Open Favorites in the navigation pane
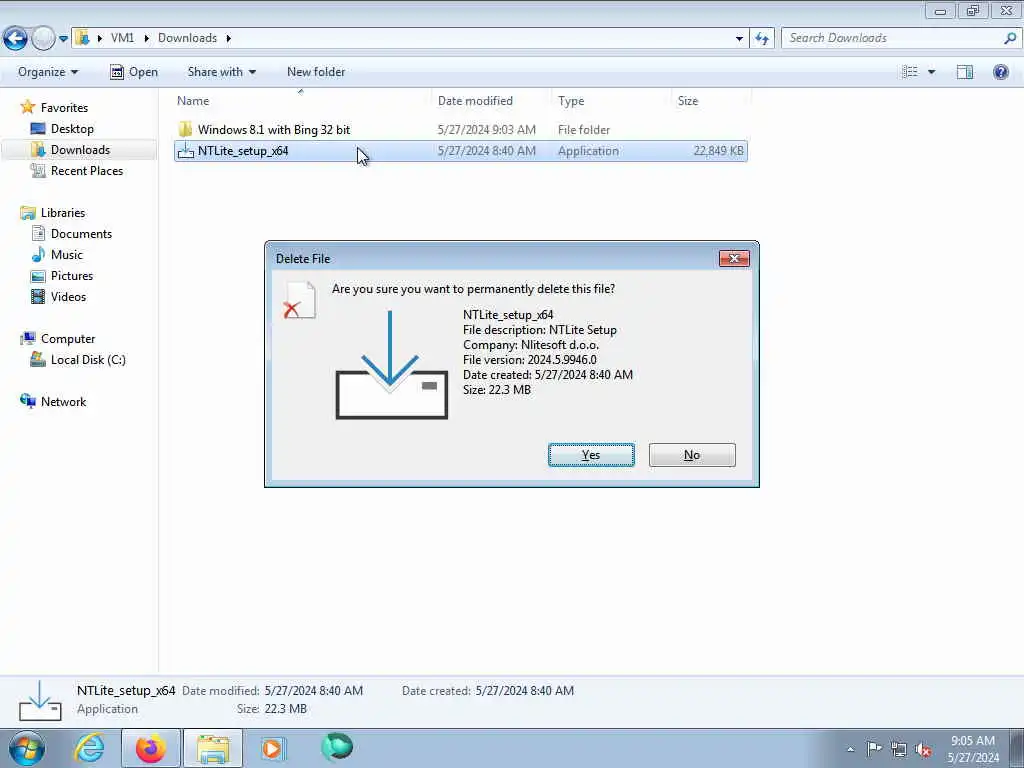 (x=64, y=108)
